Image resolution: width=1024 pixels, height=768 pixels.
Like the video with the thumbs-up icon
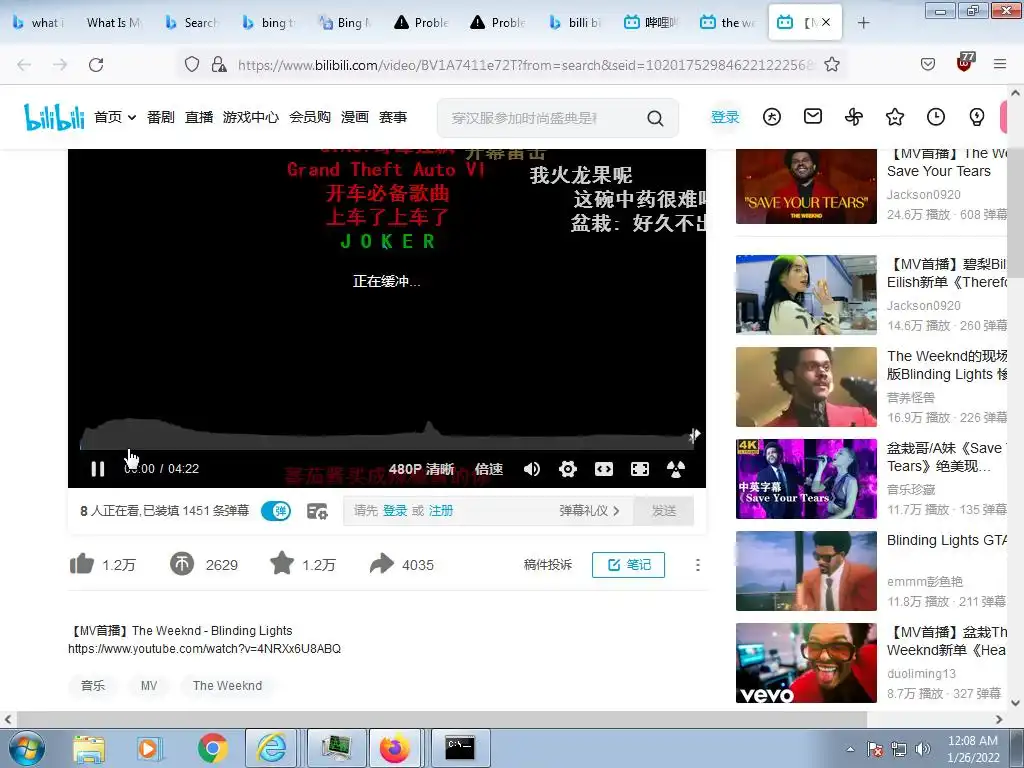click(82, 564)
